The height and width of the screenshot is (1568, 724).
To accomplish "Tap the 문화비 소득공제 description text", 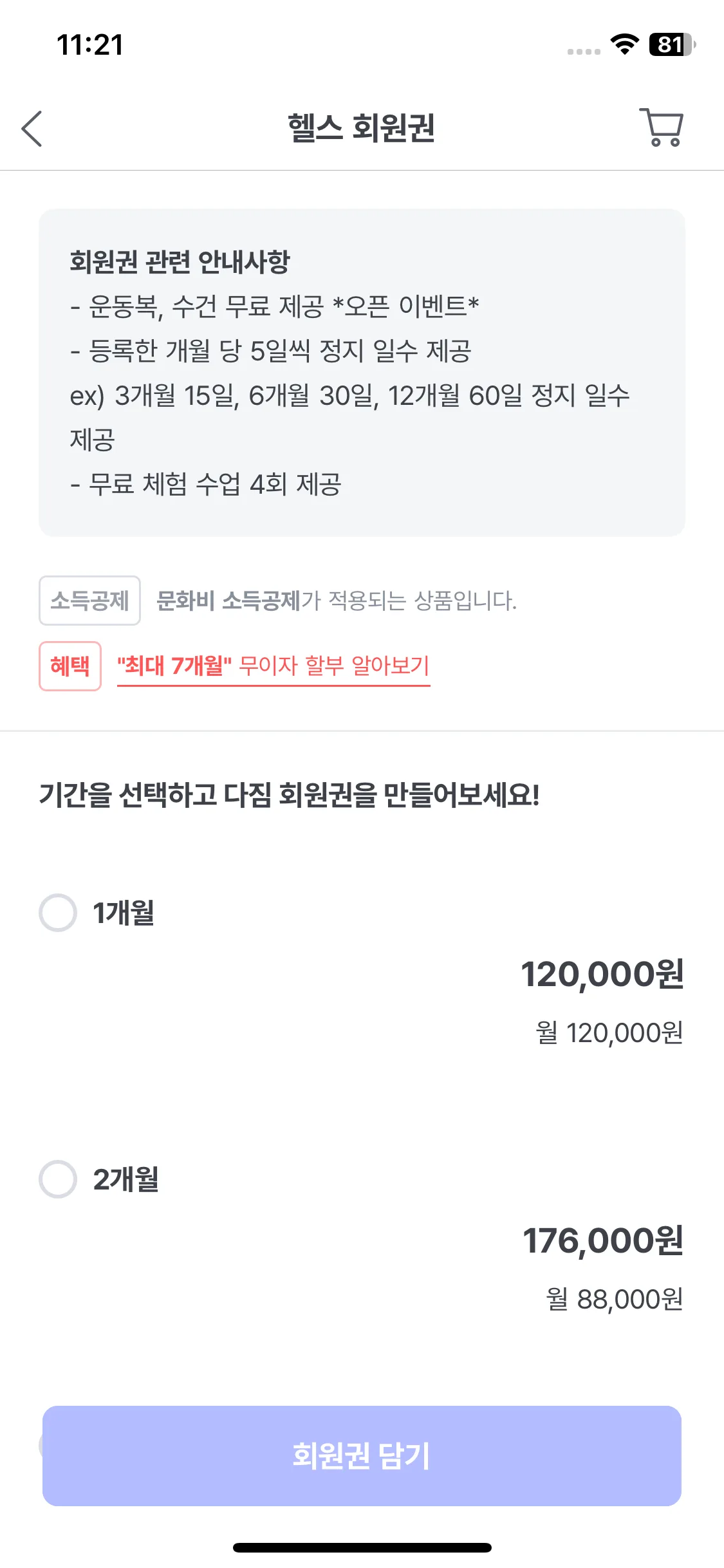I will [x=336, y=601].
